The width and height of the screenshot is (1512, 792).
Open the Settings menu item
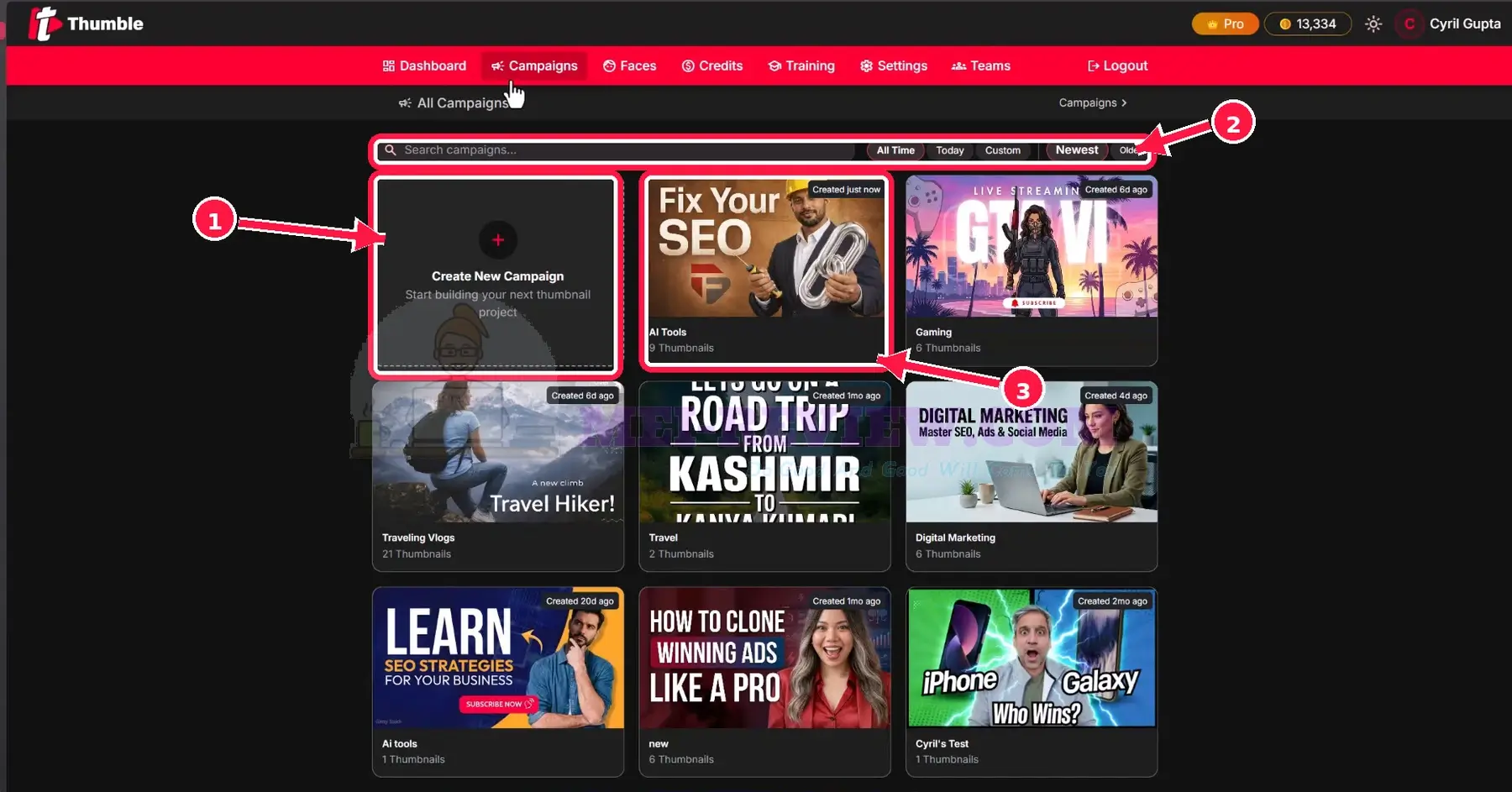(x=894, y=66)
